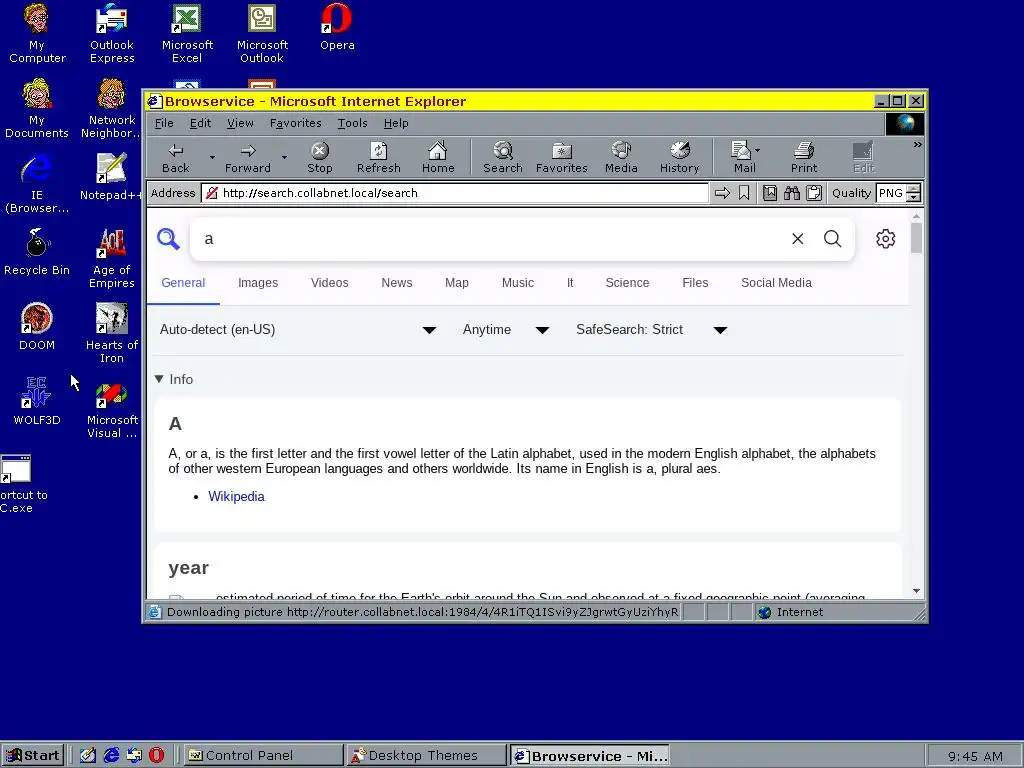Switch to Control Panel taskbar button
Screen dimensions: 1024x768
coord(263,756)
